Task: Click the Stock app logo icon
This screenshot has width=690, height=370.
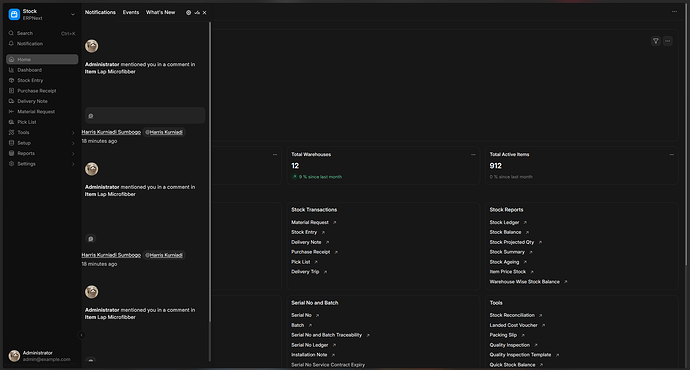Action: click(14, 15)
